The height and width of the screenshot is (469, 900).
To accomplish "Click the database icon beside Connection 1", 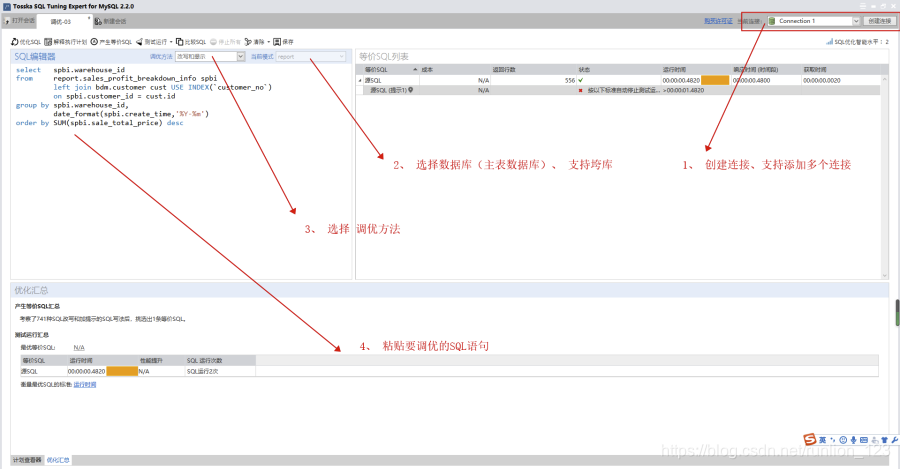I will tap(772, 21).
